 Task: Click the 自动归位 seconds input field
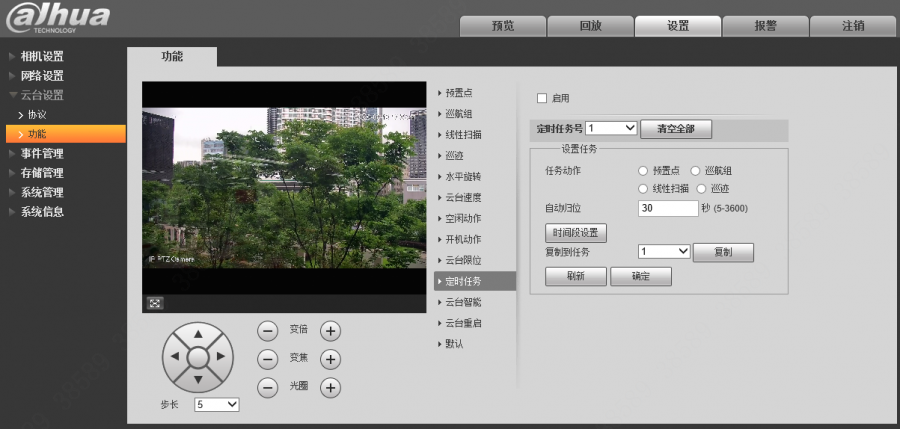click(668, 208)
